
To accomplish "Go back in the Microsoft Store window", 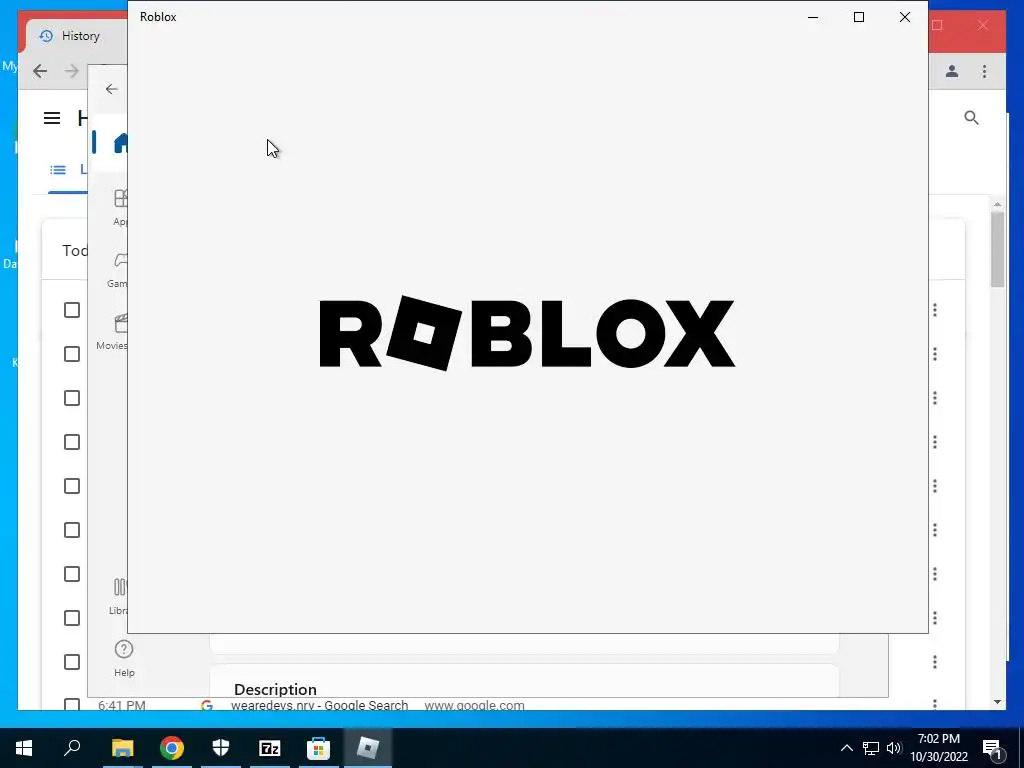I will pos(112,89).
